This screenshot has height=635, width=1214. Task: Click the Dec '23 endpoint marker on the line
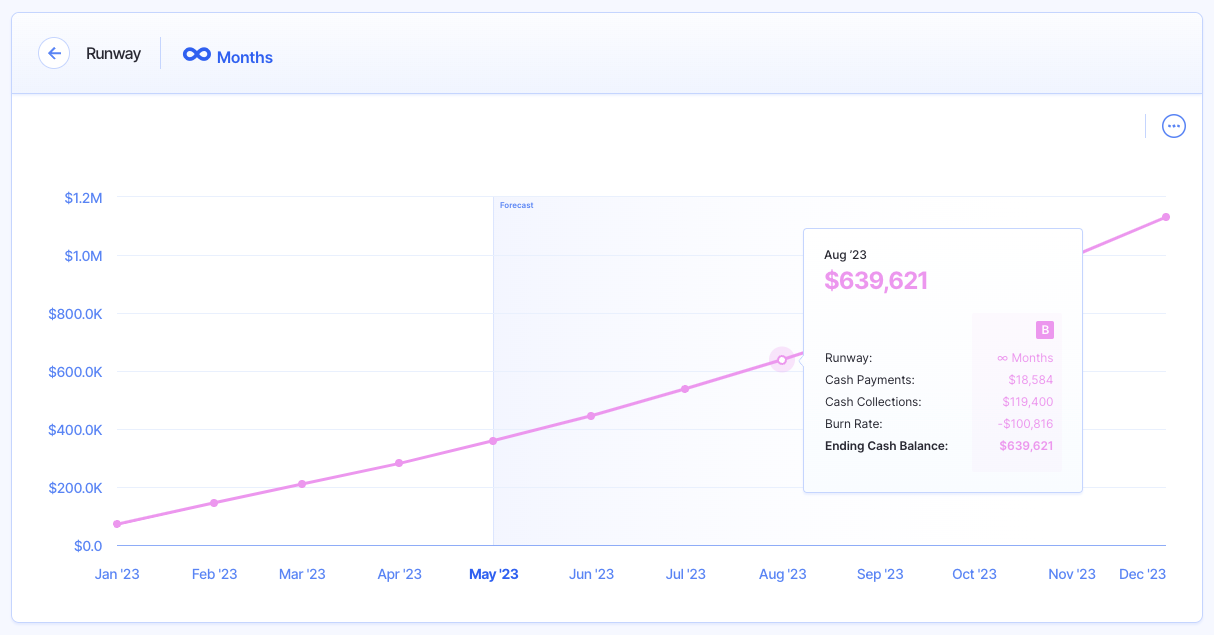click(1166, 216)
